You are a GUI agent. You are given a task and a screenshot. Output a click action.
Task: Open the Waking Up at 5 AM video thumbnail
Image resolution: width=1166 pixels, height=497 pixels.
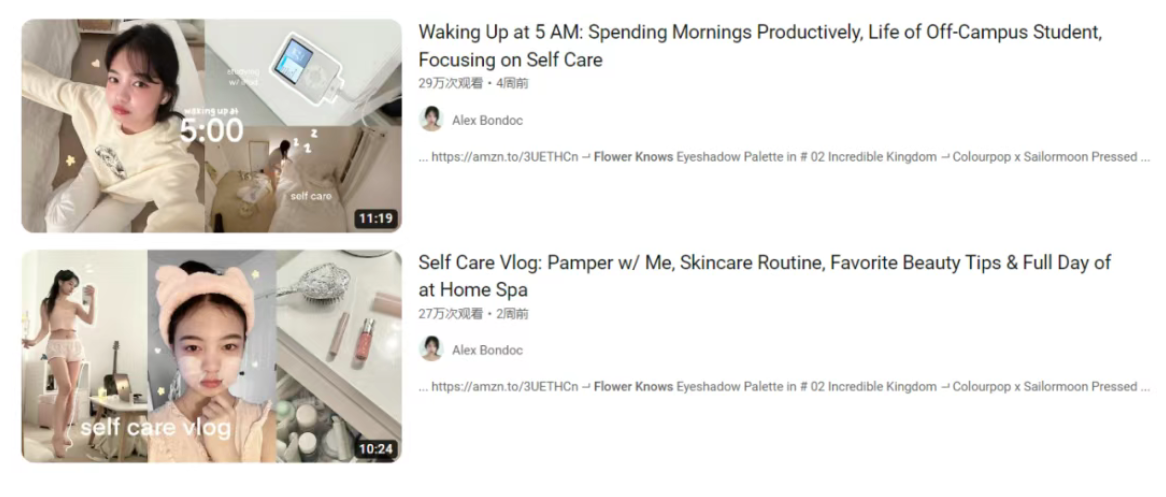(x=211, y=126)
